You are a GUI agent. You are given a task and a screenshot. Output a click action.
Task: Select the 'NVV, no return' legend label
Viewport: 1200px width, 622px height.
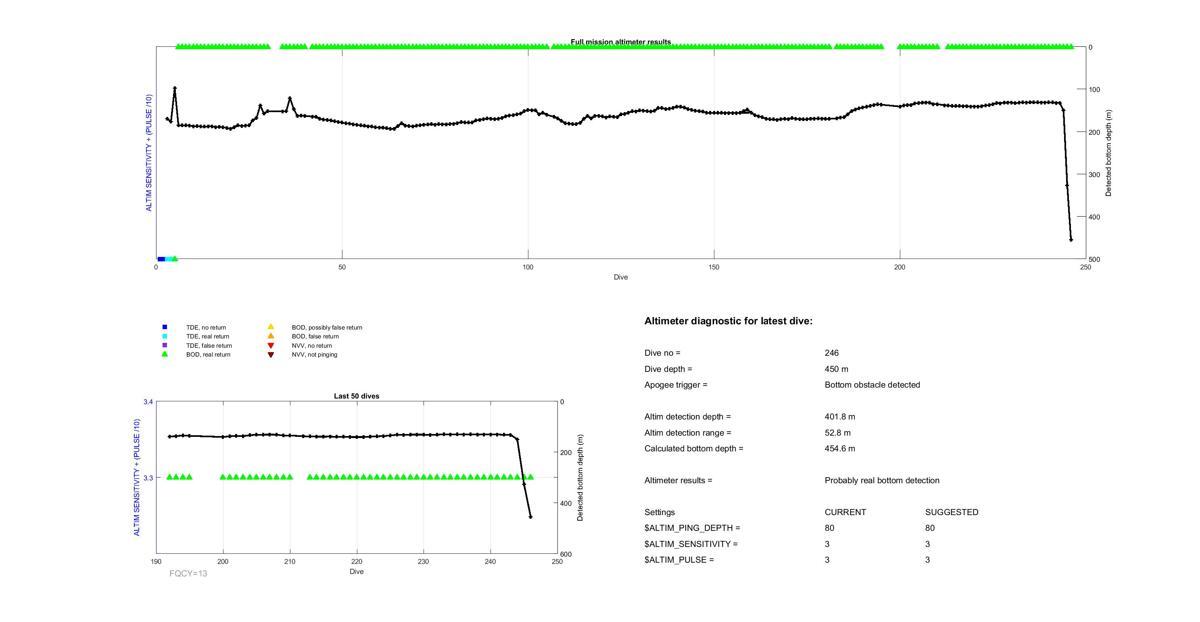[312, 345]
